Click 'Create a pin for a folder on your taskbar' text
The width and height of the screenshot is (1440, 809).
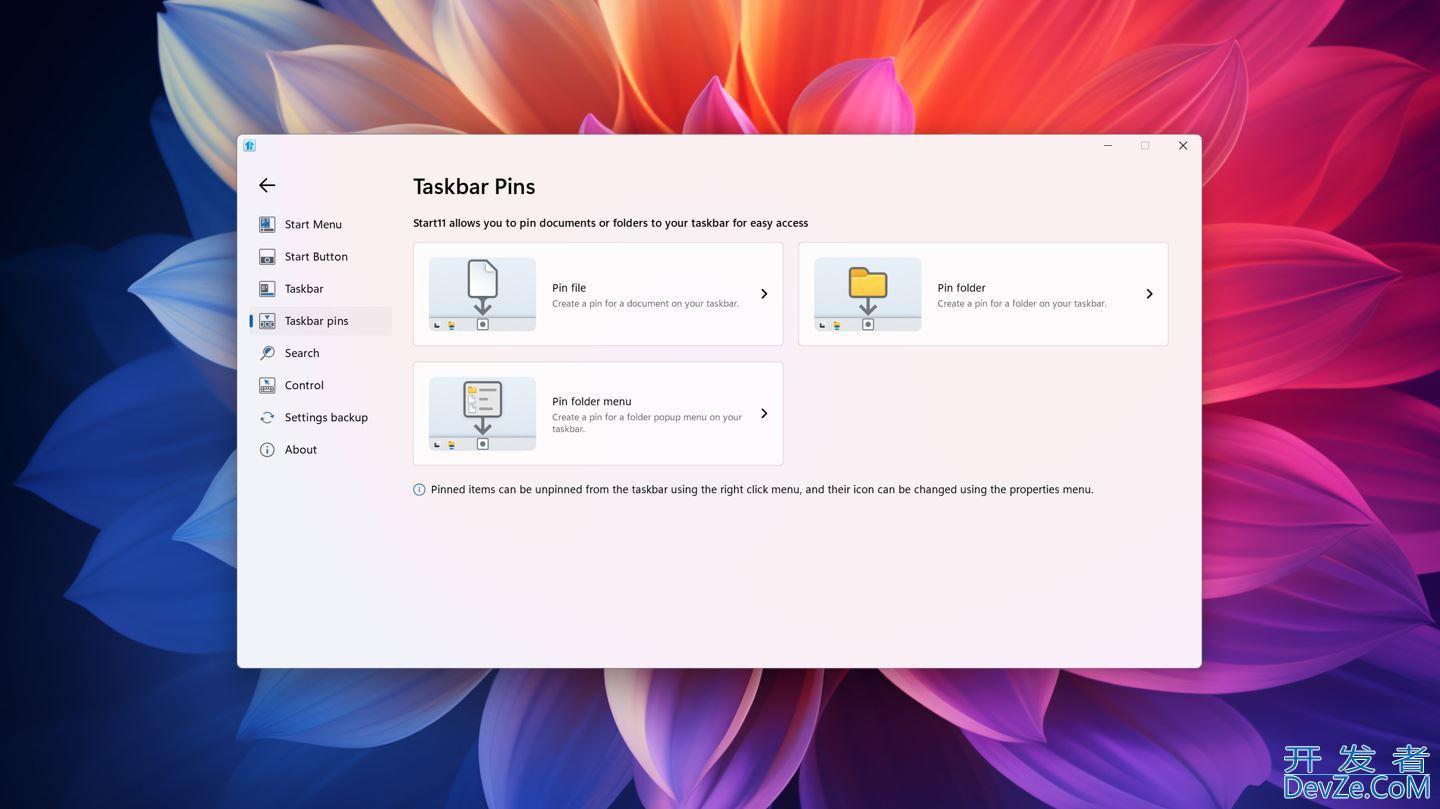(1022, 304)
